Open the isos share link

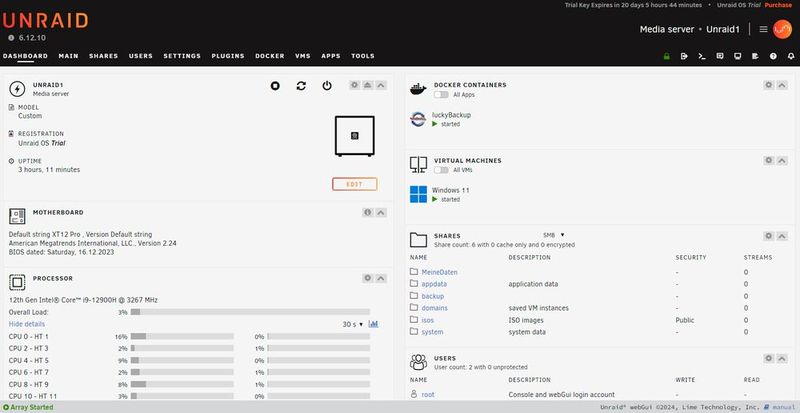(428, 320)
